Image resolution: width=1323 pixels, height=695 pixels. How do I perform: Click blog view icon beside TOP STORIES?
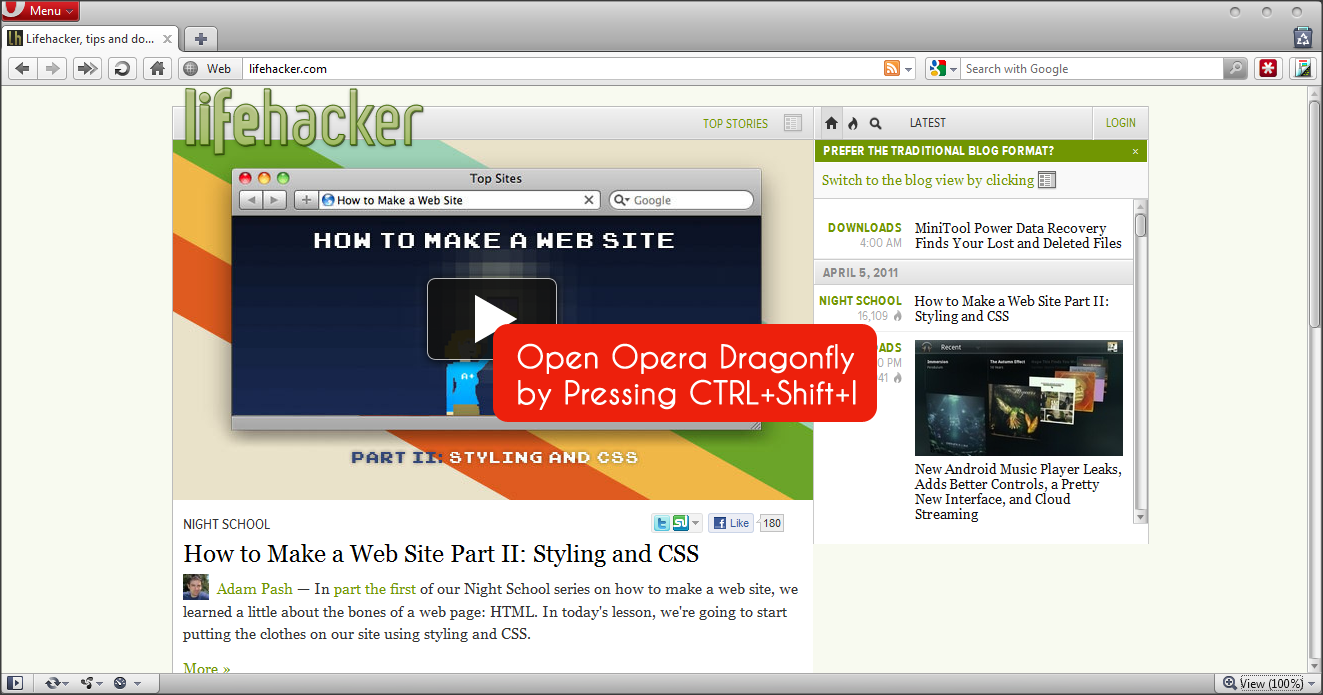tap(793, 123)
